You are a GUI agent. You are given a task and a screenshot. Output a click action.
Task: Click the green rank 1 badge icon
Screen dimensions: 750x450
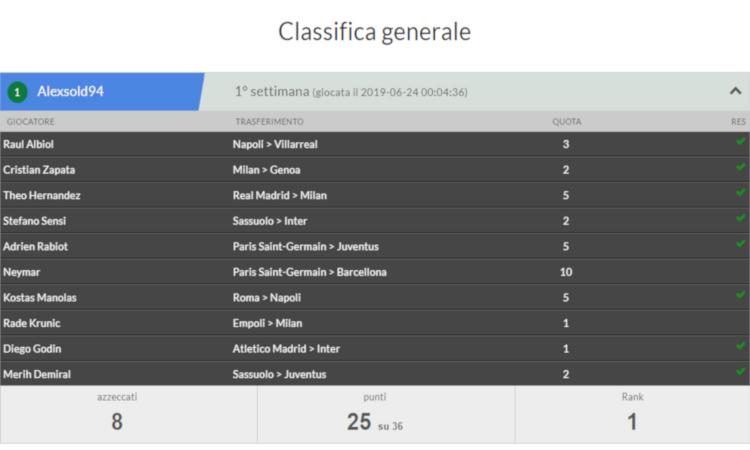pyautogui.click(x=17, y=92)
